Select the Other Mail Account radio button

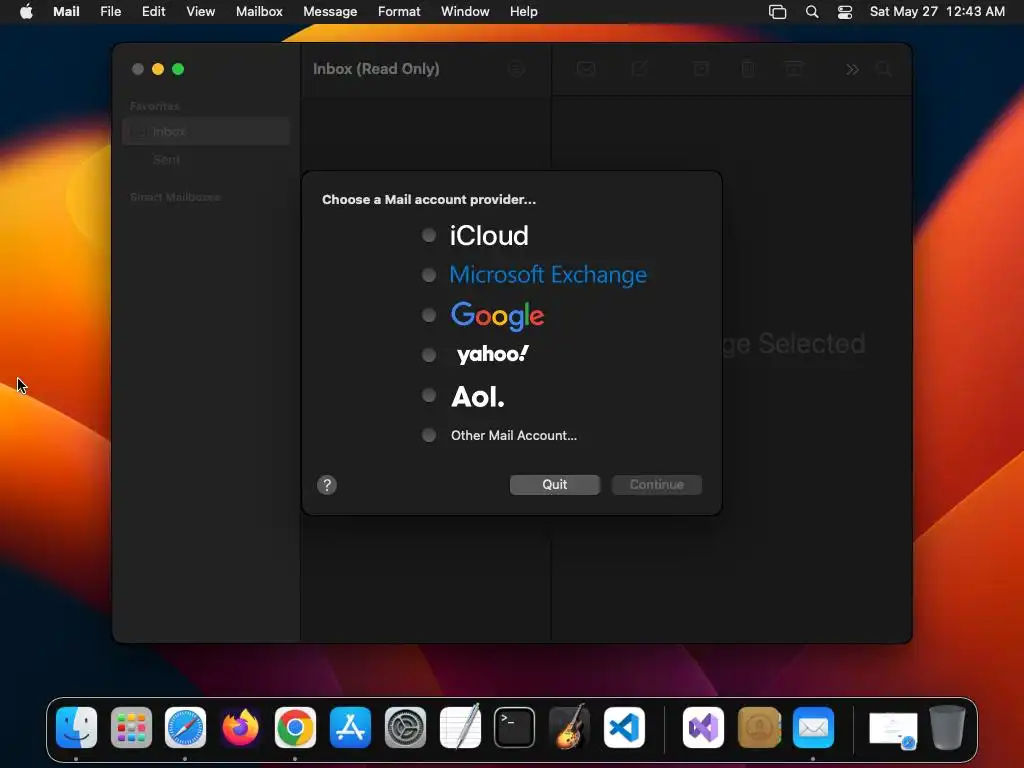pos(428,435)
